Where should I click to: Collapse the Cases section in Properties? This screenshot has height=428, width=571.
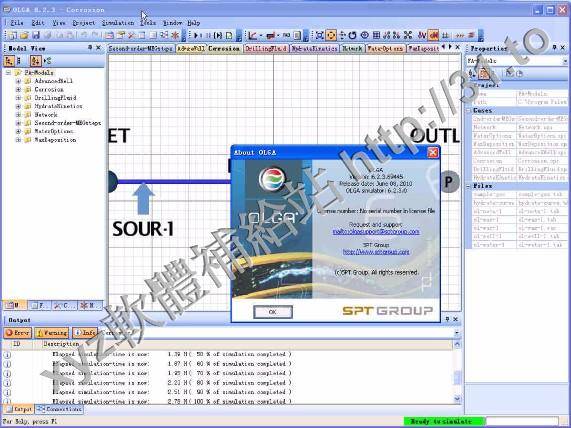469,110
